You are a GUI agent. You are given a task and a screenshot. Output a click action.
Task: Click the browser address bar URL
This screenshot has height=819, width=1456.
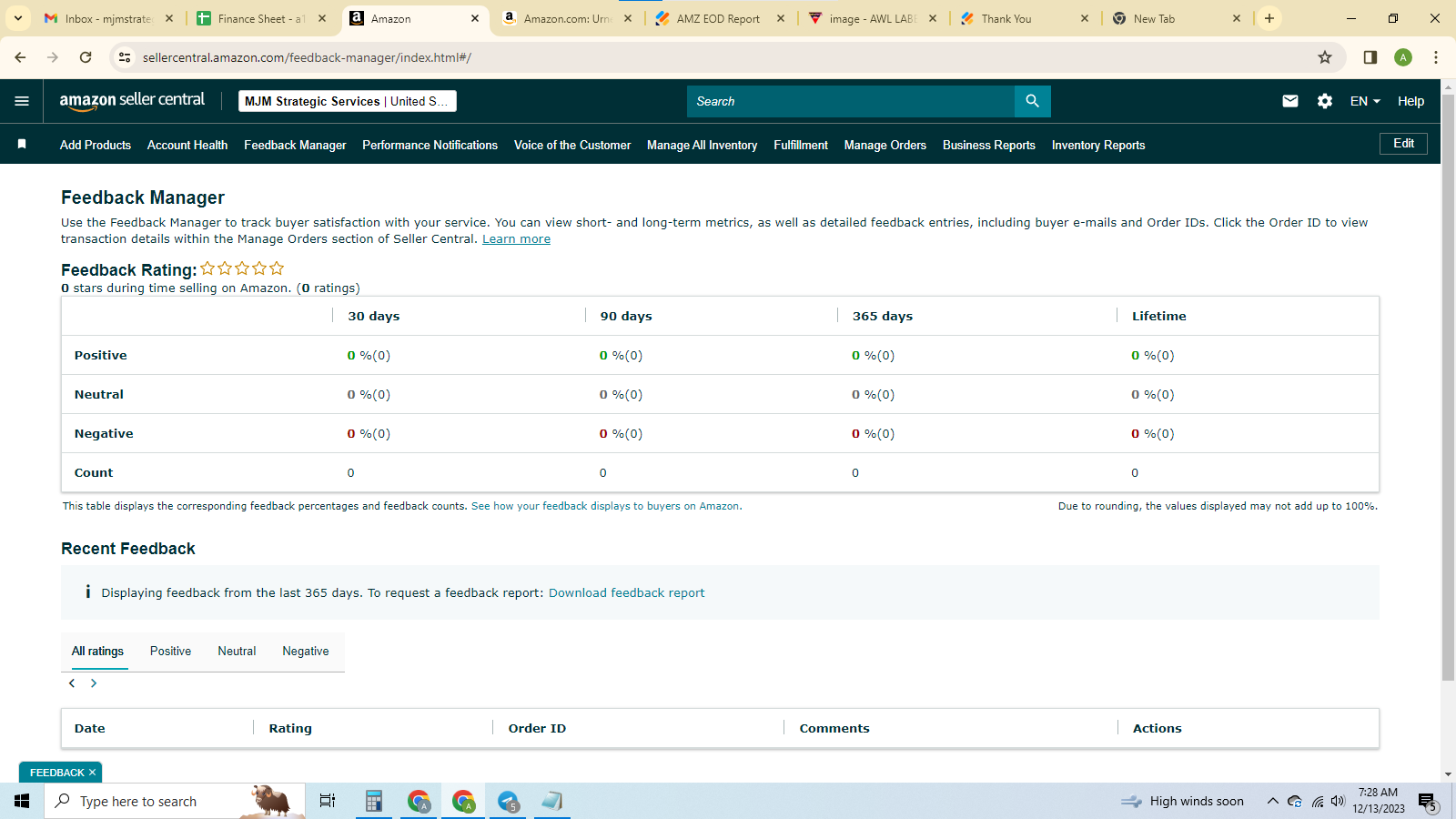point(307,57)
